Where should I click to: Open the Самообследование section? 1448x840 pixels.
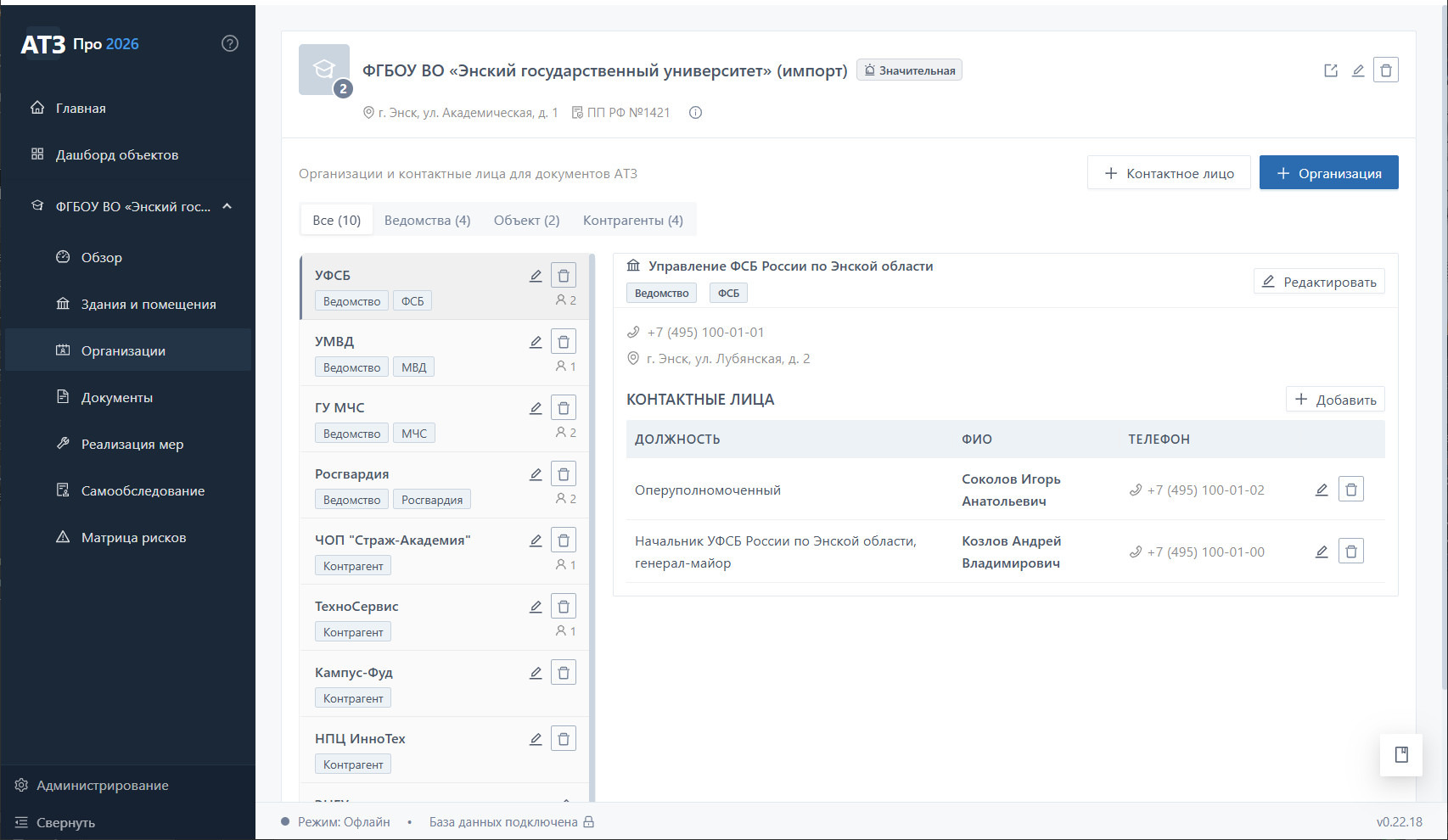click(128, 490)
